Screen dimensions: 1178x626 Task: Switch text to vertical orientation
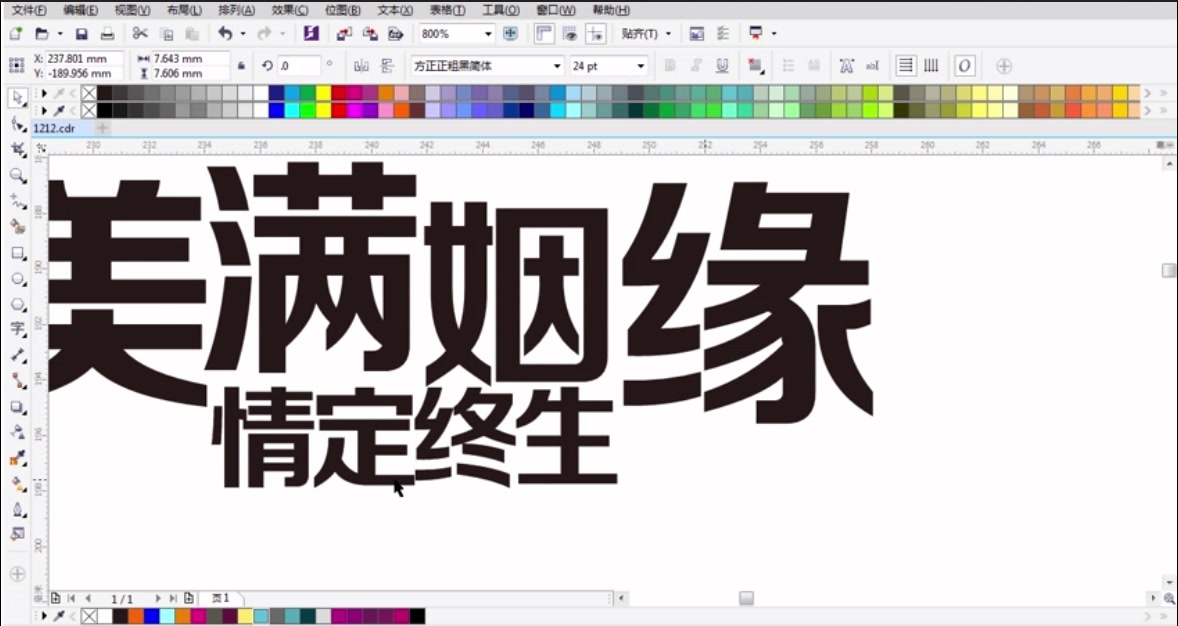coord(931,65)
